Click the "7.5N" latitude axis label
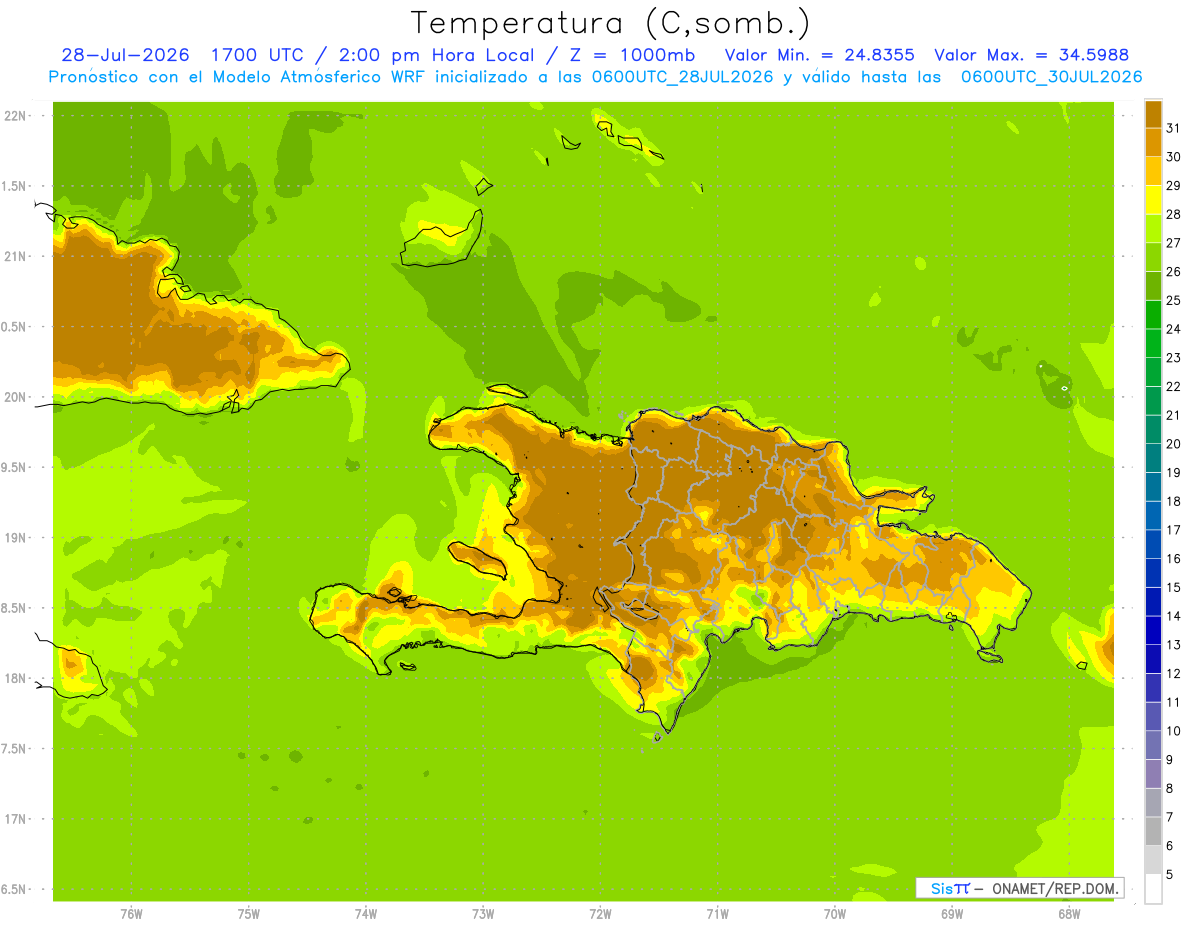 tap(15, 749)
